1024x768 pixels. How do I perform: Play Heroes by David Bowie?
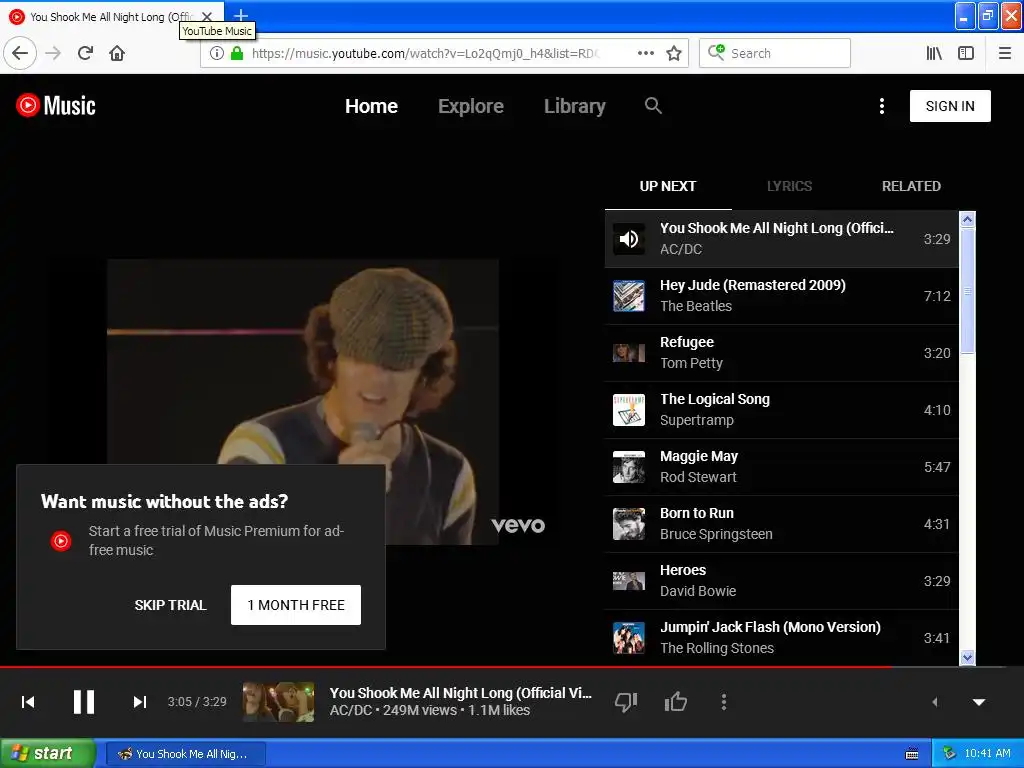(x=782, y=581)
